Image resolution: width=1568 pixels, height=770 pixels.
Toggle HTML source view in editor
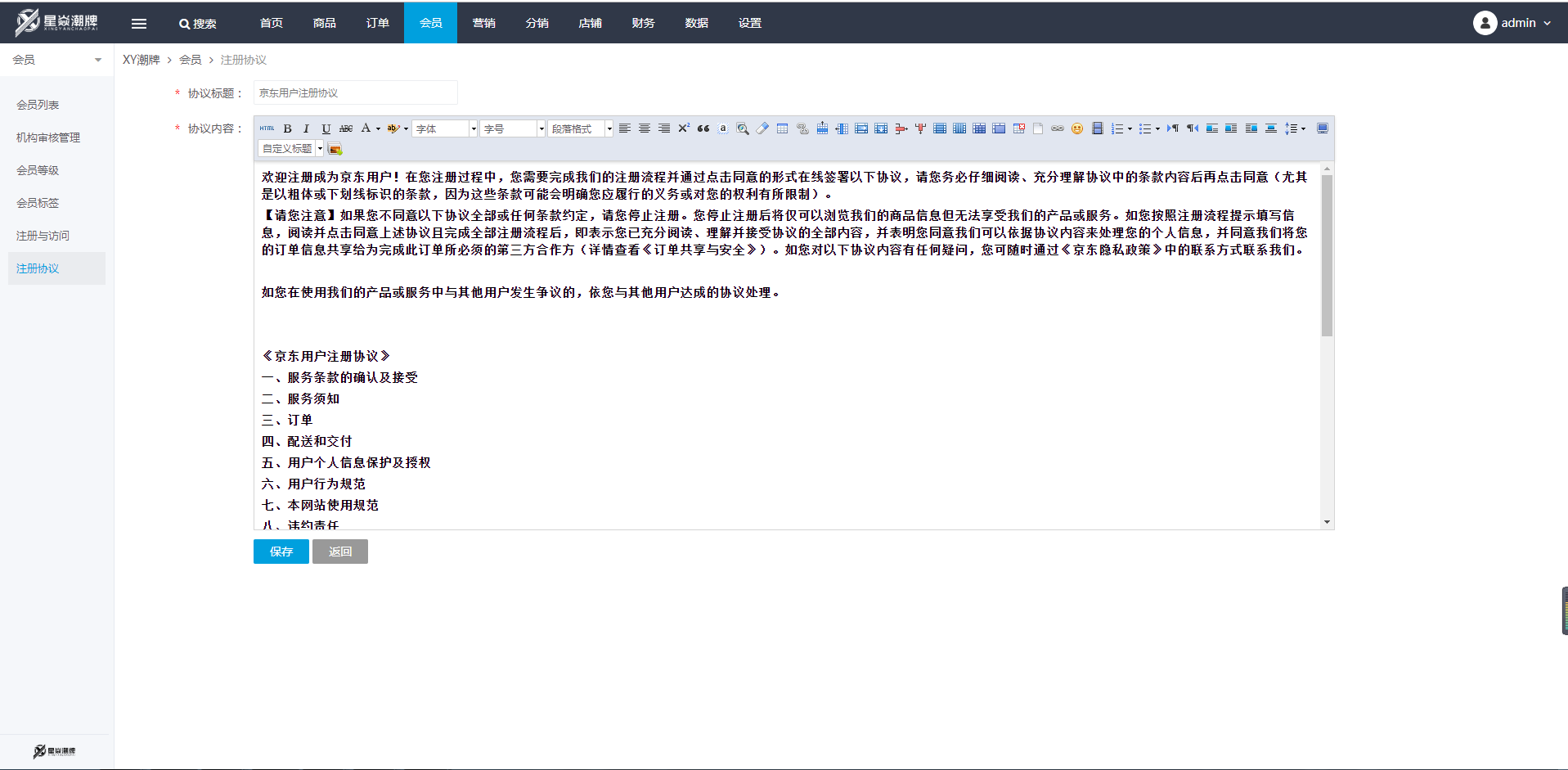coord(267,128)
